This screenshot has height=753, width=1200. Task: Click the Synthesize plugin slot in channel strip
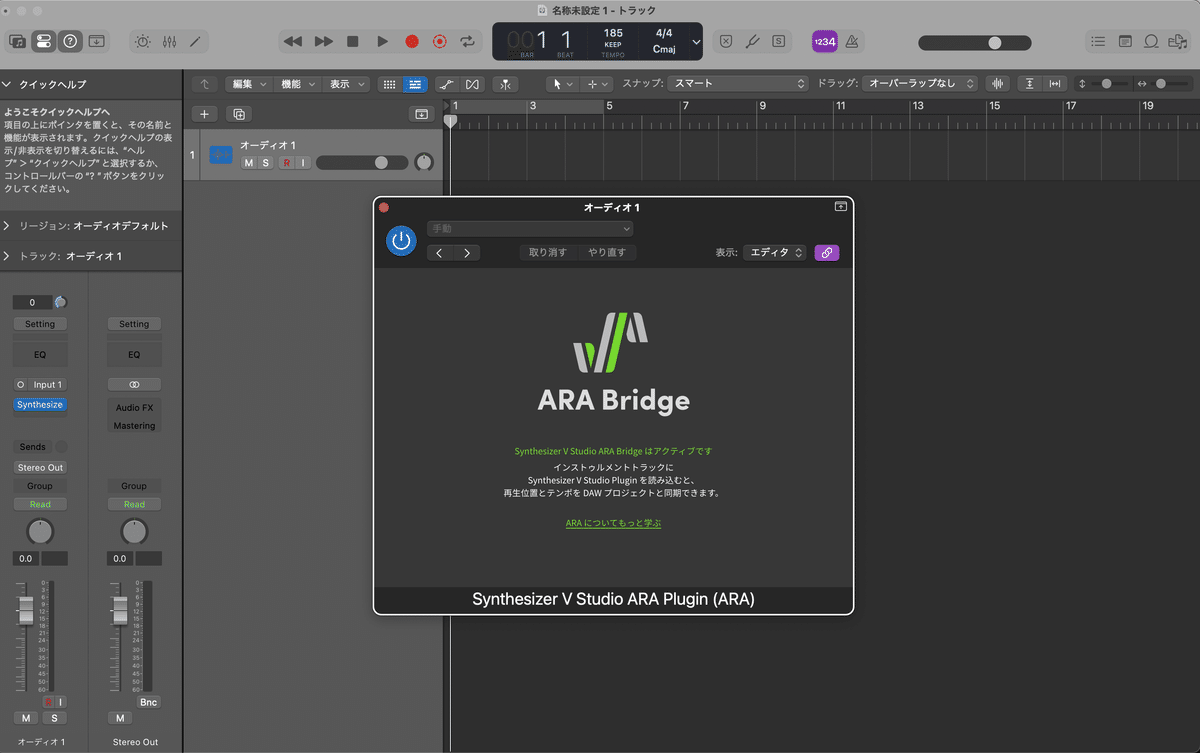pyautogui.click(x=40, y=405)
